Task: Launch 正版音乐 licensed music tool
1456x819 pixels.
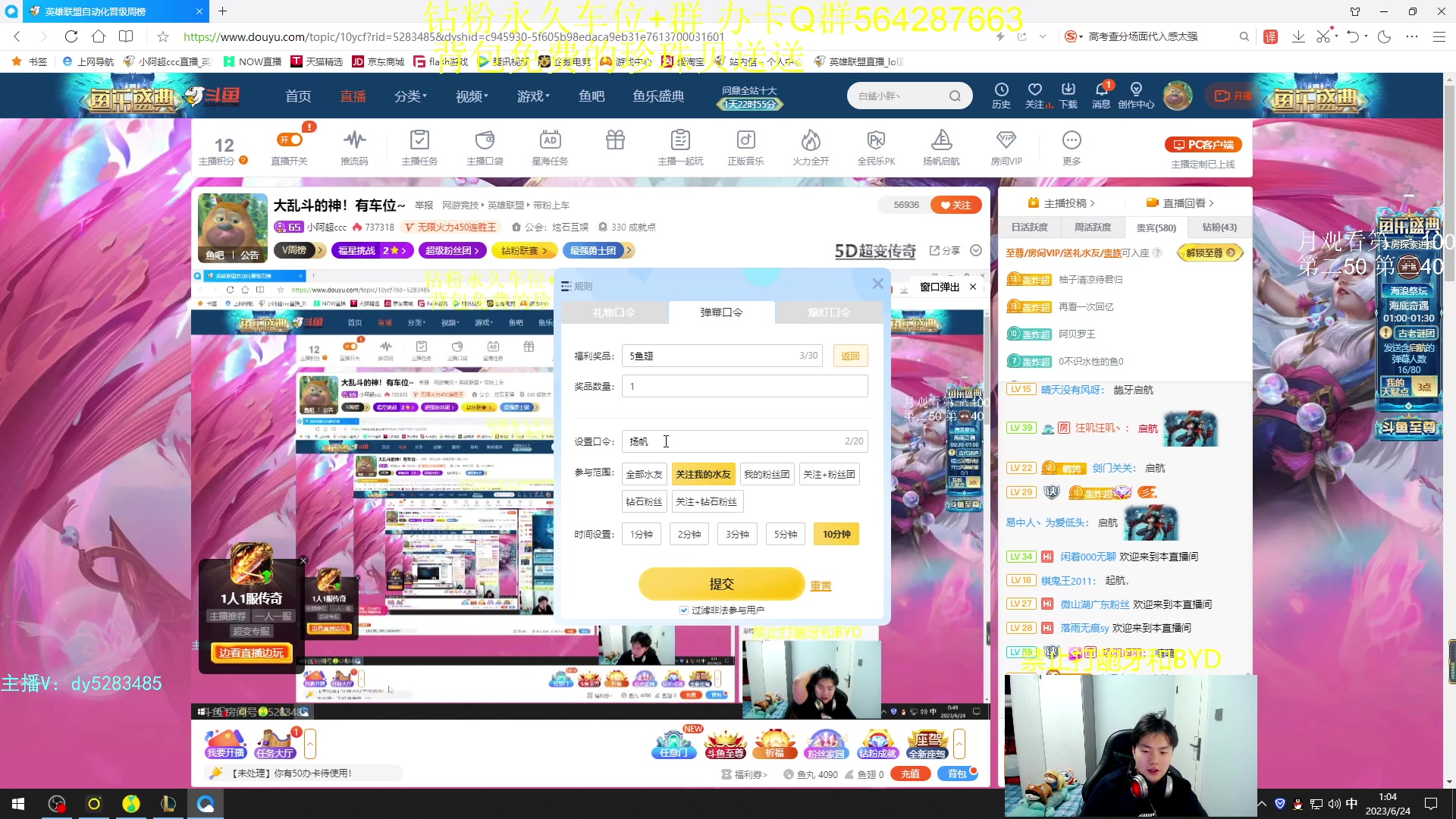Action: [745, 146]
